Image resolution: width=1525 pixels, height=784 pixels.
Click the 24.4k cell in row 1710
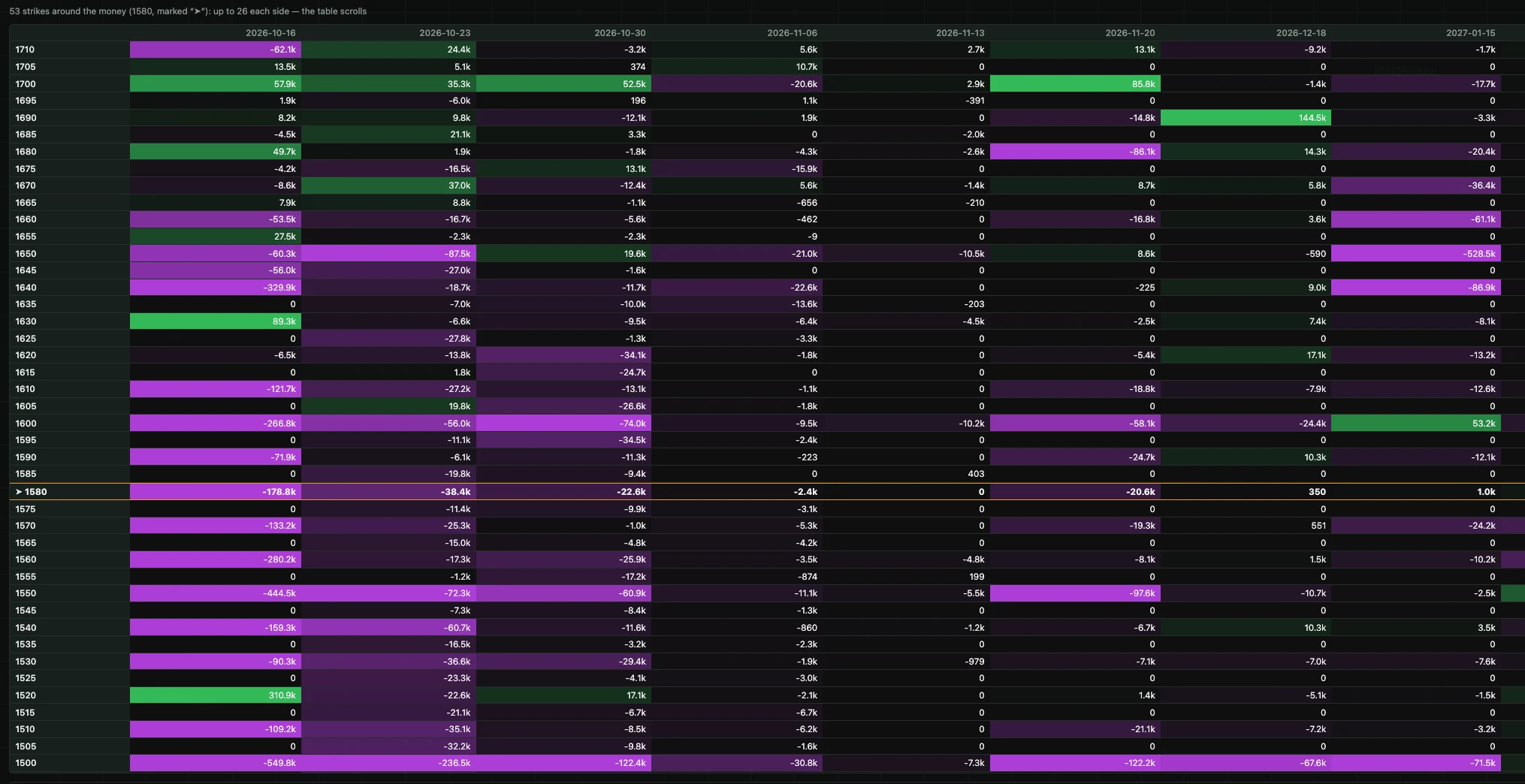(x=388, y=50)
